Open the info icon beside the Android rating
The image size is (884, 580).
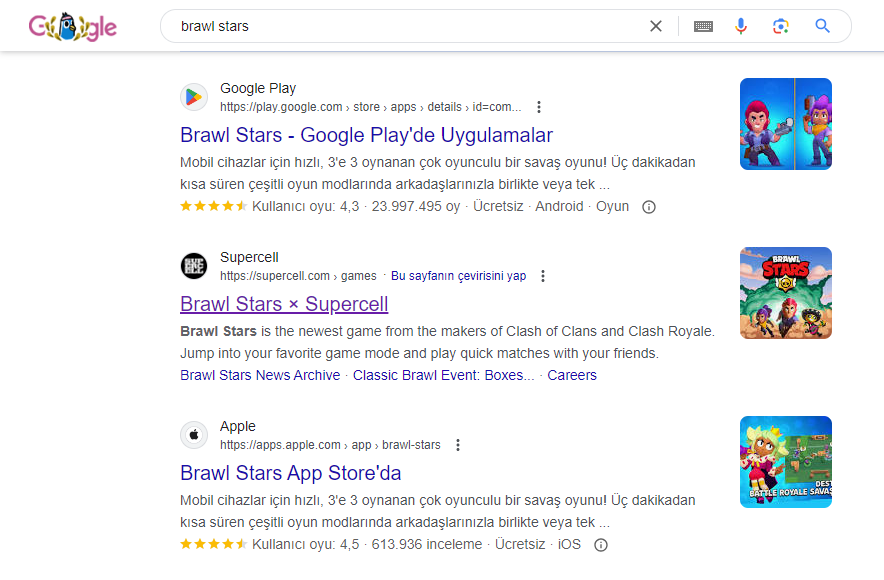click(x=648, y=206)
